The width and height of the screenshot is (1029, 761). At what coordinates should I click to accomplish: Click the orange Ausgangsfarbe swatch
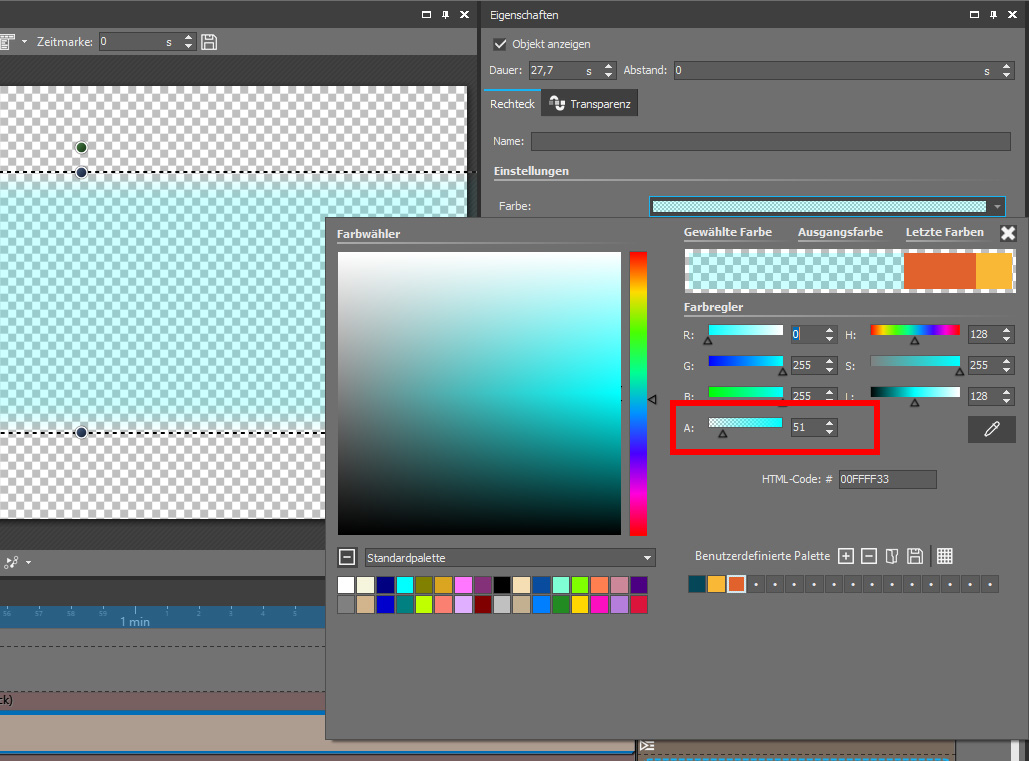point(938,272)
